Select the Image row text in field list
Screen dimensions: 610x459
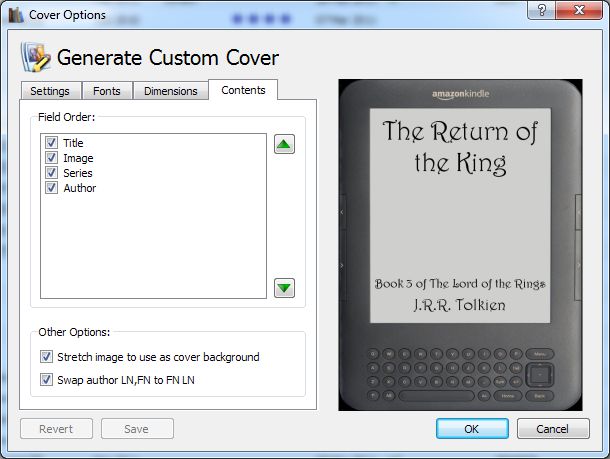[78, 158]
